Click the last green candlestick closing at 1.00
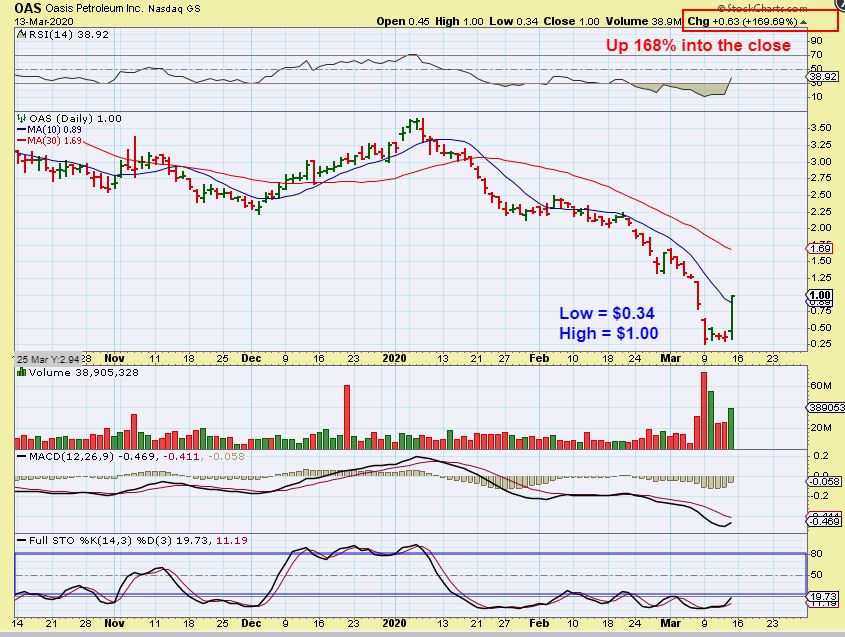The width and height of the screenshot is (845, 637). click(x=732, y=317)
